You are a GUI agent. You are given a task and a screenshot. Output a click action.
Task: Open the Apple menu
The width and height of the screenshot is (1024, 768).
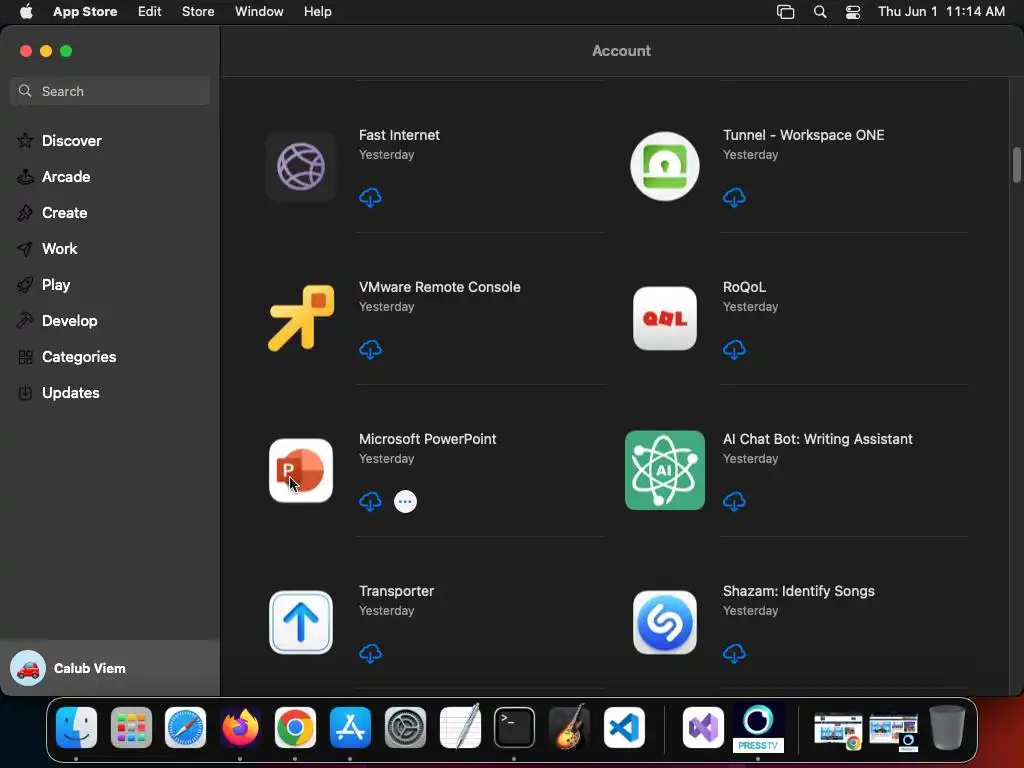(x=26, y=12)
